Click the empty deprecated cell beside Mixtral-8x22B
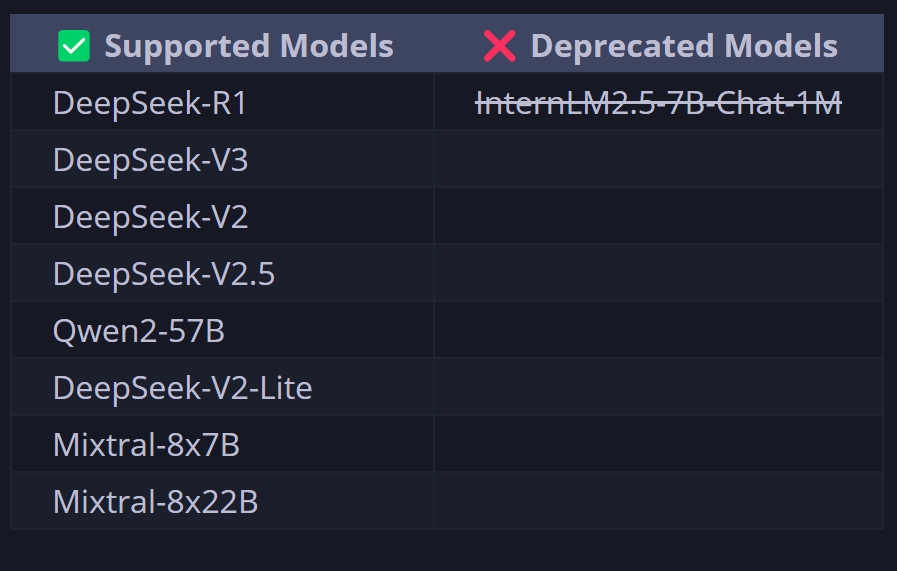 (658, 501)
